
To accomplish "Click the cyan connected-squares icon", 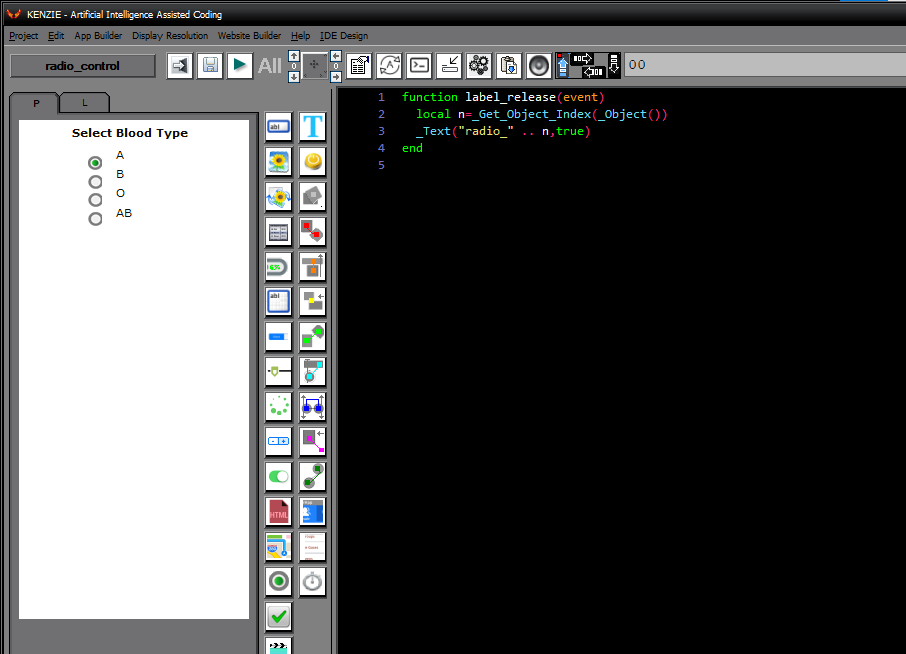I will point(313,371).
